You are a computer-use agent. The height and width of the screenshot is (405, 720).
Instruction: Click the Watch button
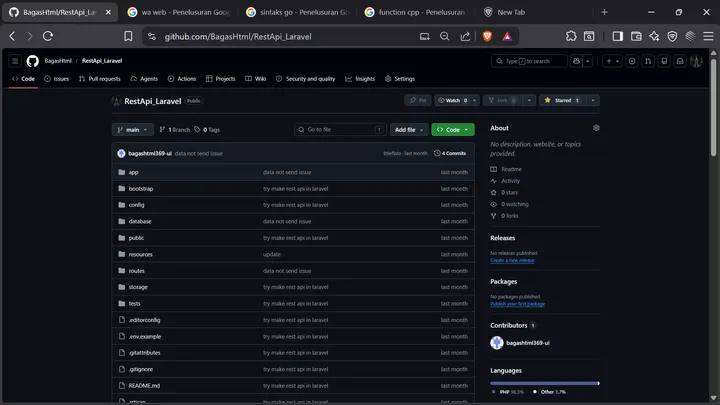[x=452, y=100]
